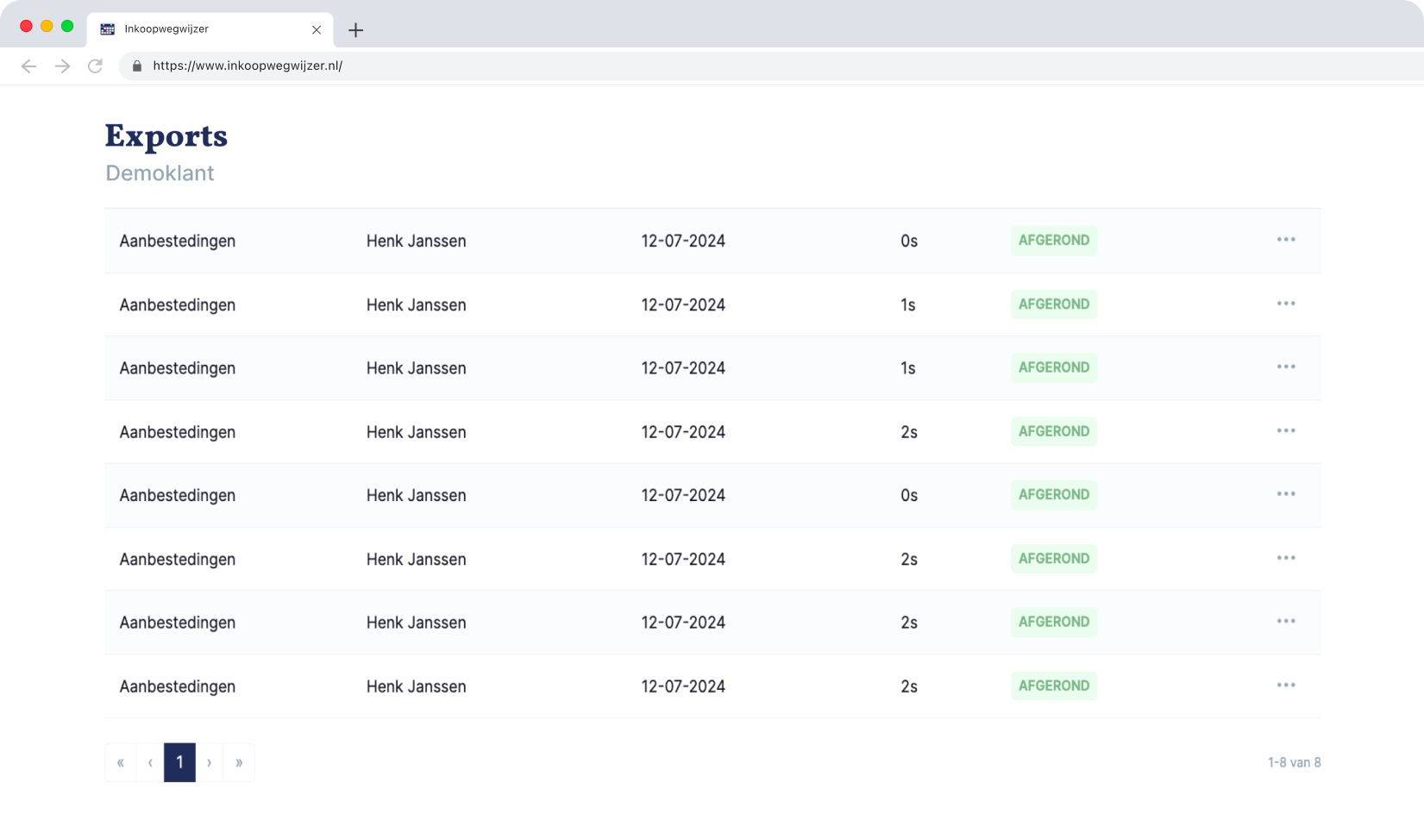Screen dimensions: 1424x840
Task: Open the ellipsis menu on the last export row
Action: (x=1285, y=686)
